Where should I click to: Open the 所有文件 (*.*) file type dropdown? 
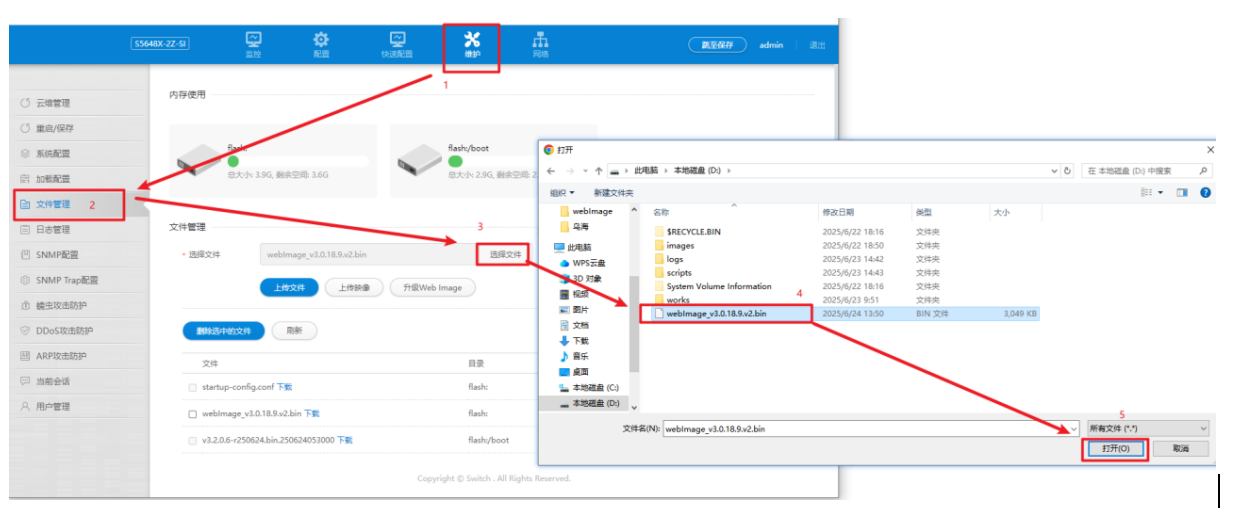1148,428
